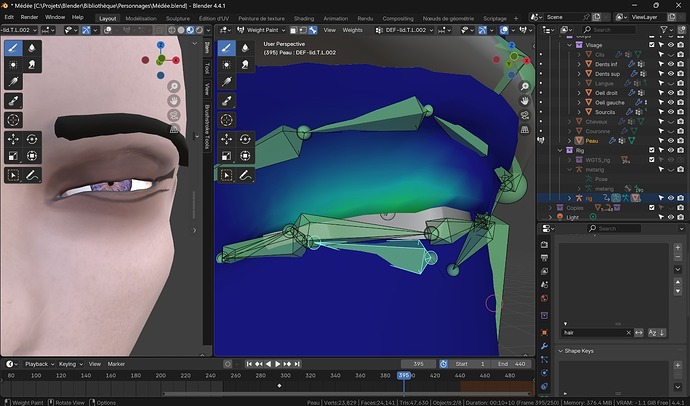Hide the Sourcils object in the viewport

tap(671, 112)
